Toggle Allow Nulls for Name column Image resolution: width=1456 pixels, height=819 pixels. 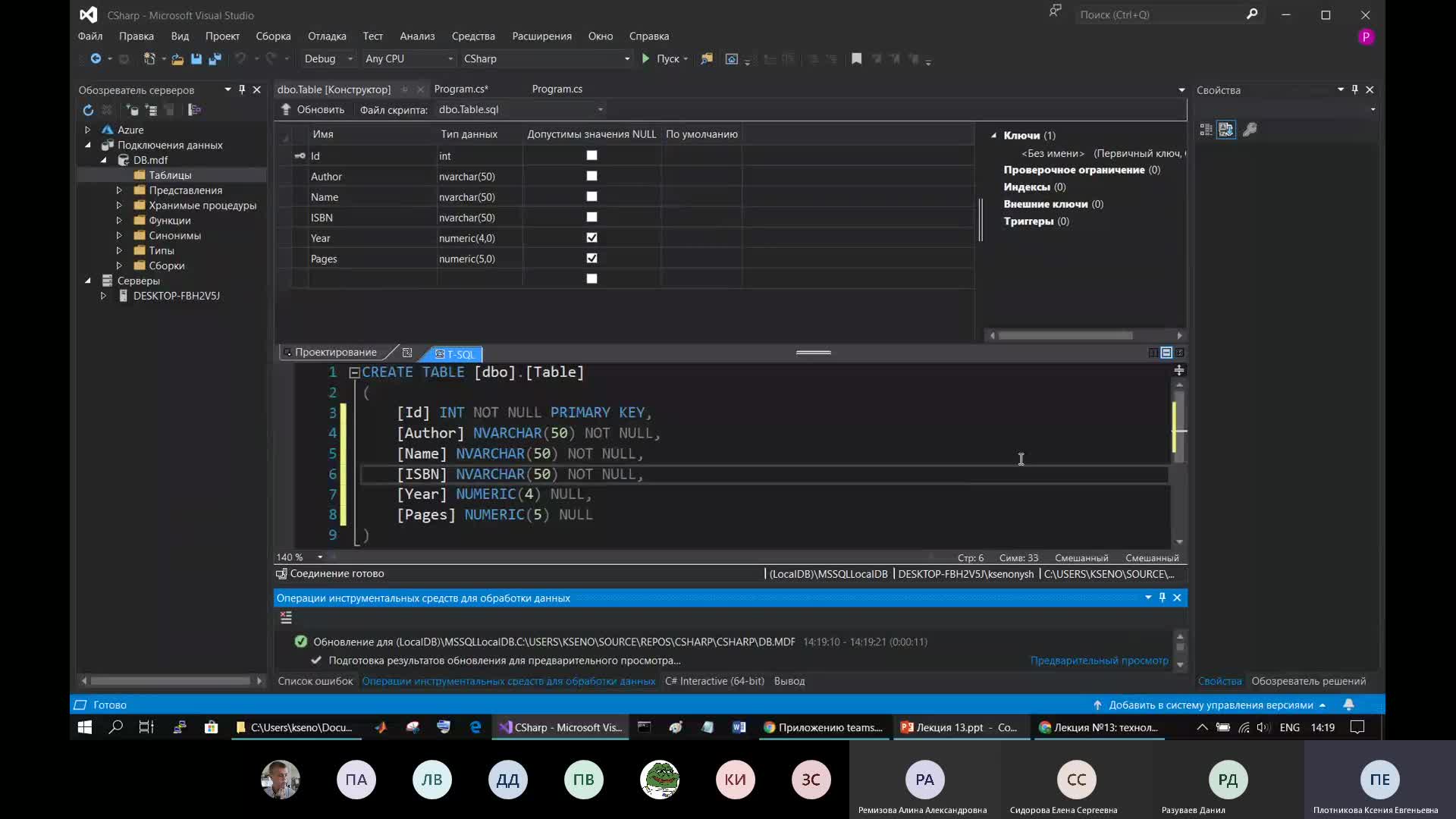[592, 196]
